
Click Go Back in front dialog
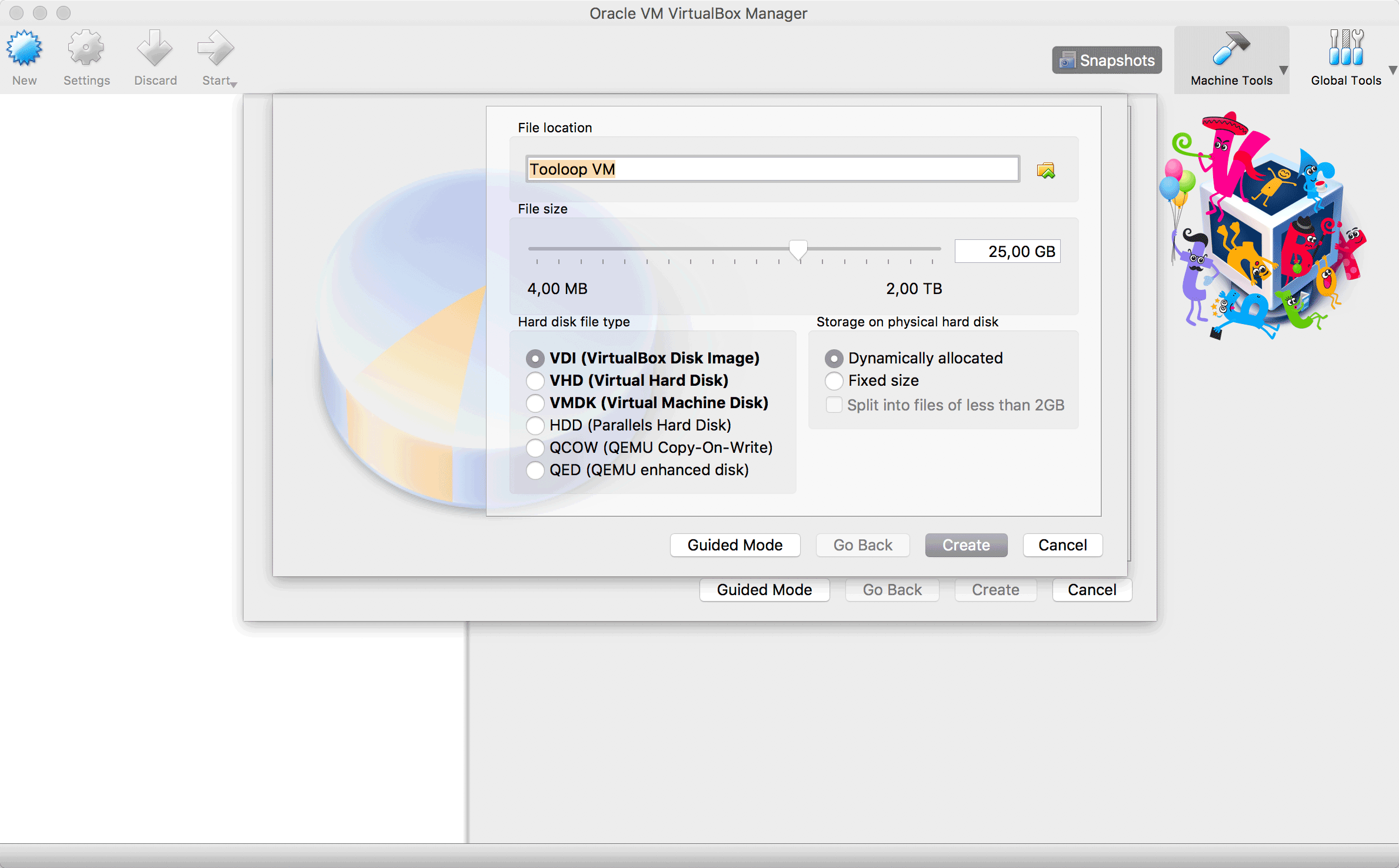coord(862,545)
